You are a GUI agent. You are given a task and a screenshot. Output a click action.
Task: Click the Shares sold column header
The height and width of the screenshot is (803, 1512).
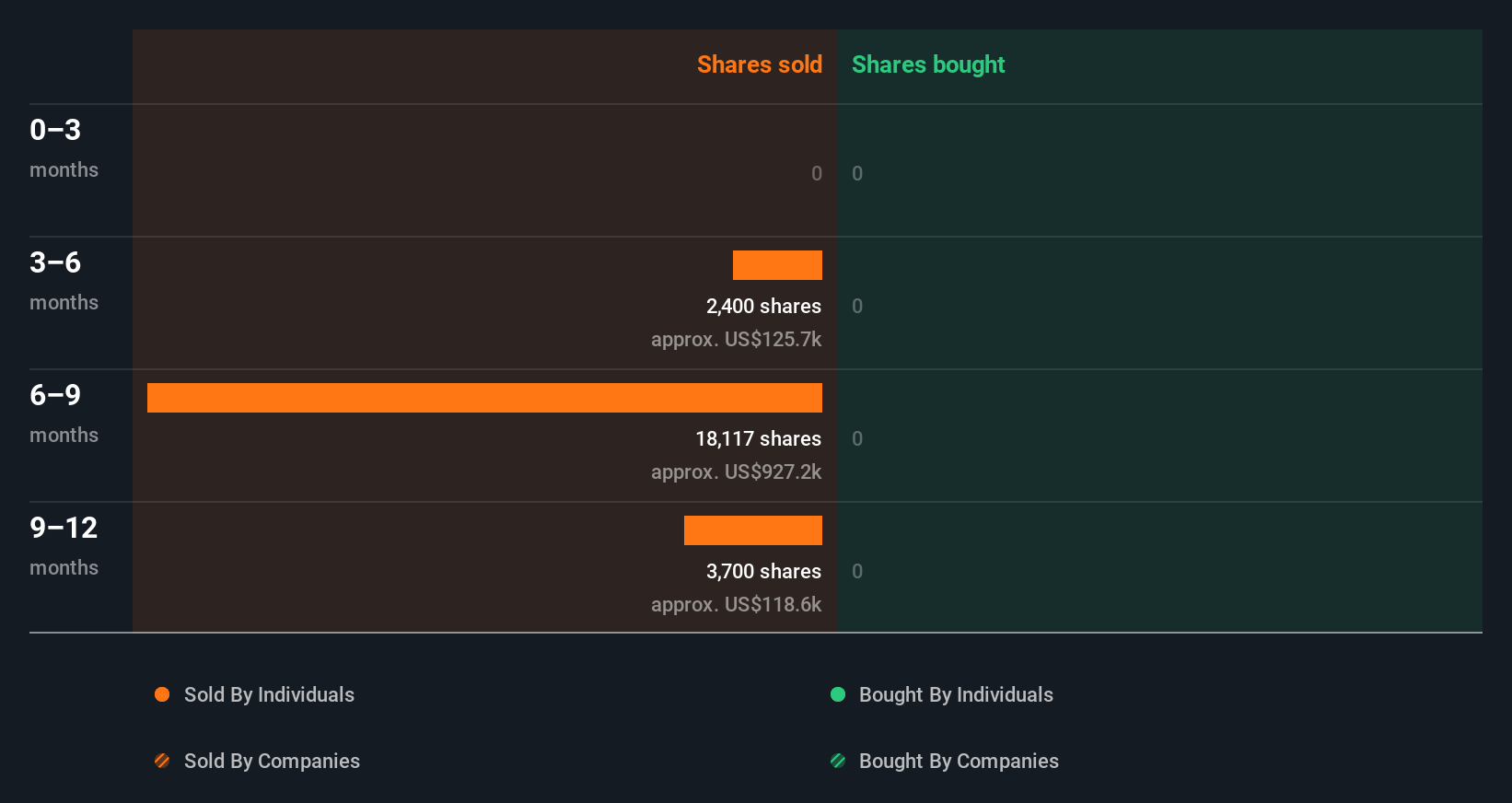click(760, 64)
